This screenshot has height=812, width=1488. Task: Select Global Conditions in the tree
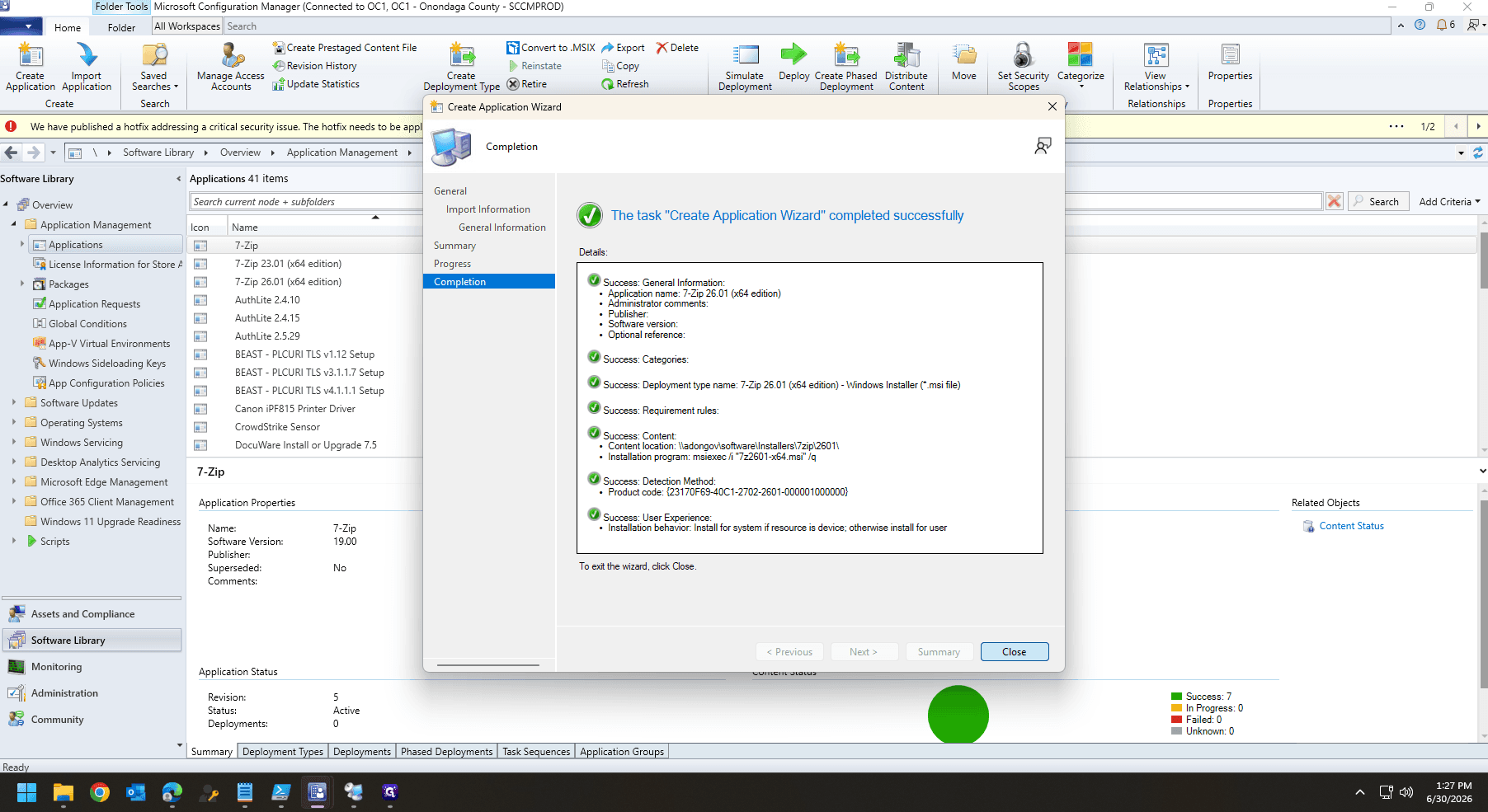tap(87, 324)
